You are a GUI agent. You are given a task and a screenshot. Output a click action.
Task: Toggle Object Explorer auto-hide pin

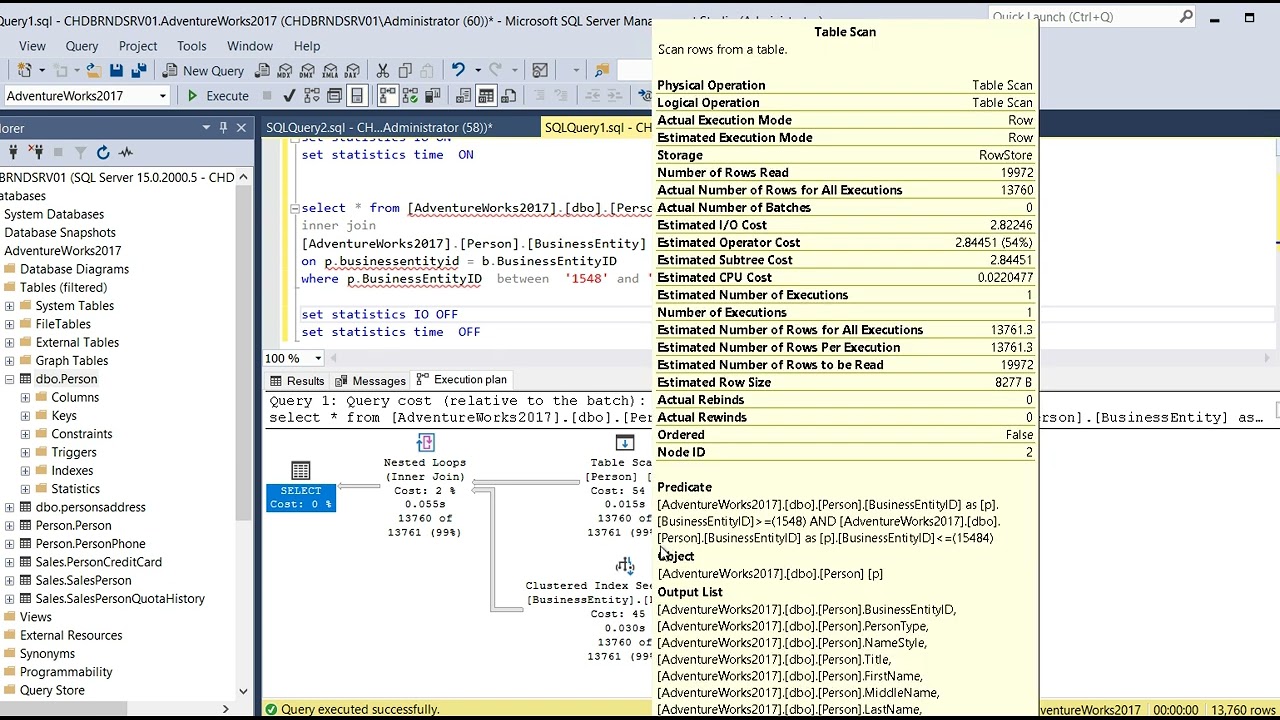click(223, 128)
